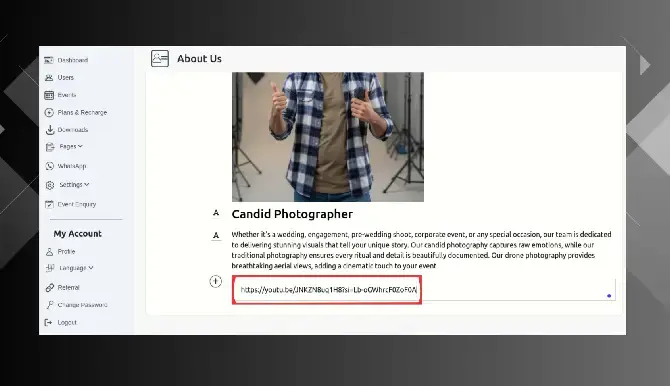Click the About Us page title
The height and width of the screenshot is (386, 670).
(200, 59)
